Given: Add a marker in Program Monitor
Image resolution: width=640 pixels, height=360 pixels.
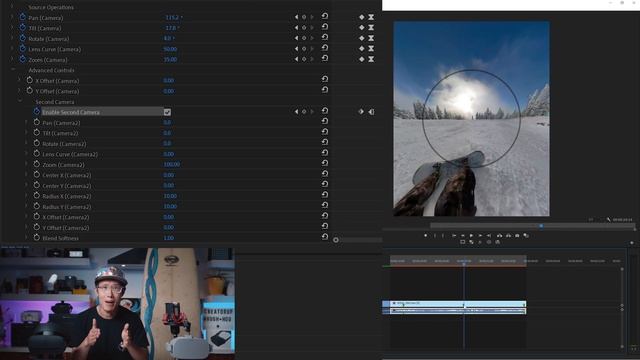Looking at the screenshot, I should point(425,236).
